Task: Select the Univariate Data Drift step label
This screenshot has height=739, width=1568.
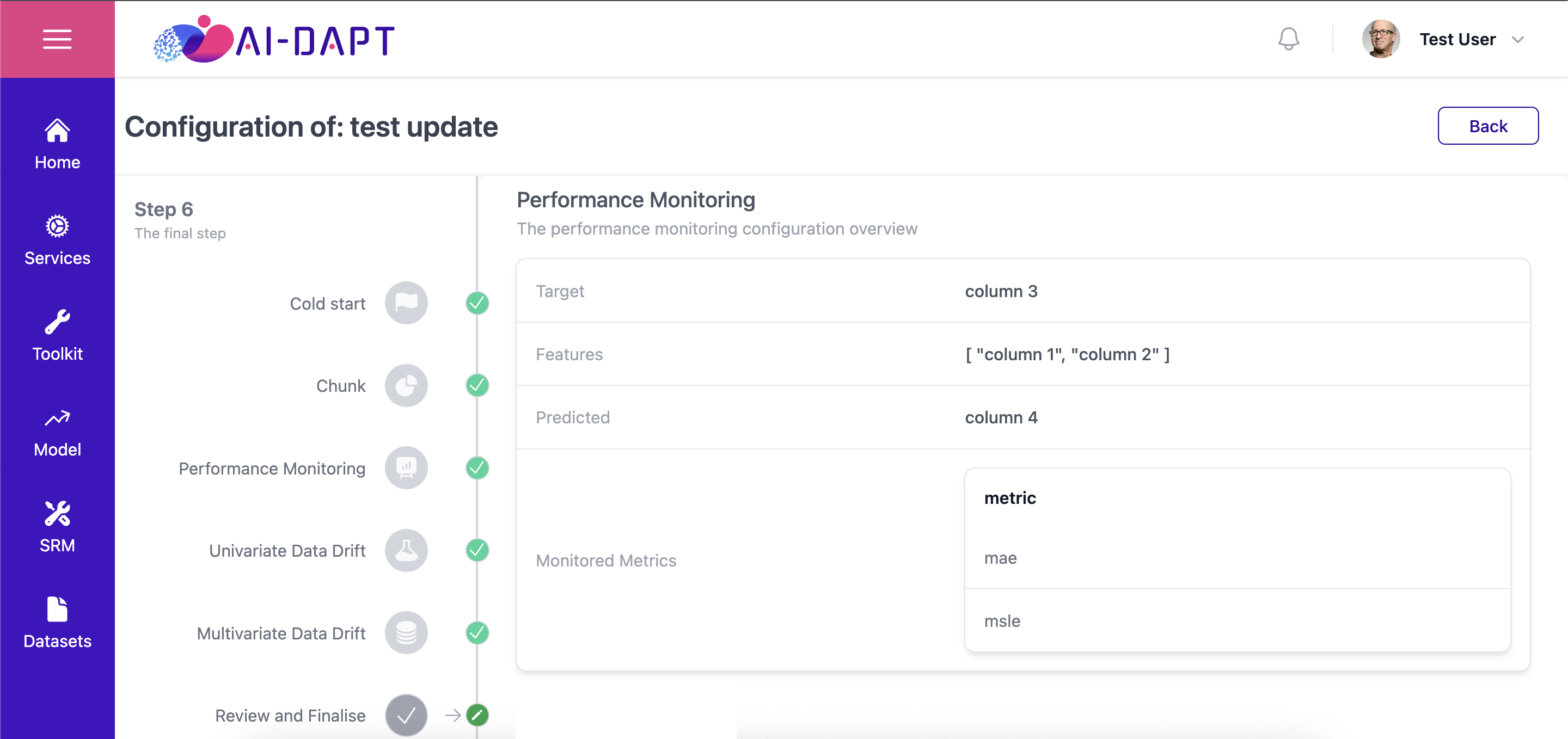Action: pos(287,551)
